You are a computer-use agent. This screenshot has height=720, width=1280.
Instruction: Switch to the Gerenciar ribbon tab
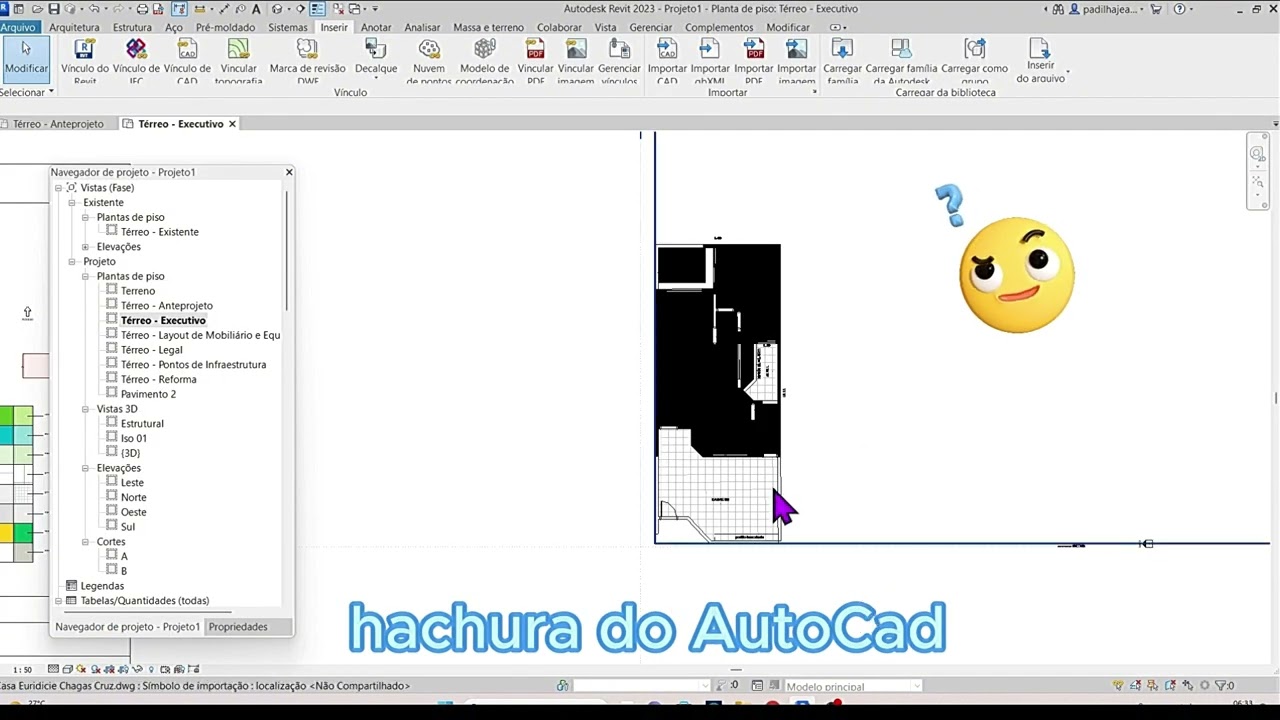(651, 27)
